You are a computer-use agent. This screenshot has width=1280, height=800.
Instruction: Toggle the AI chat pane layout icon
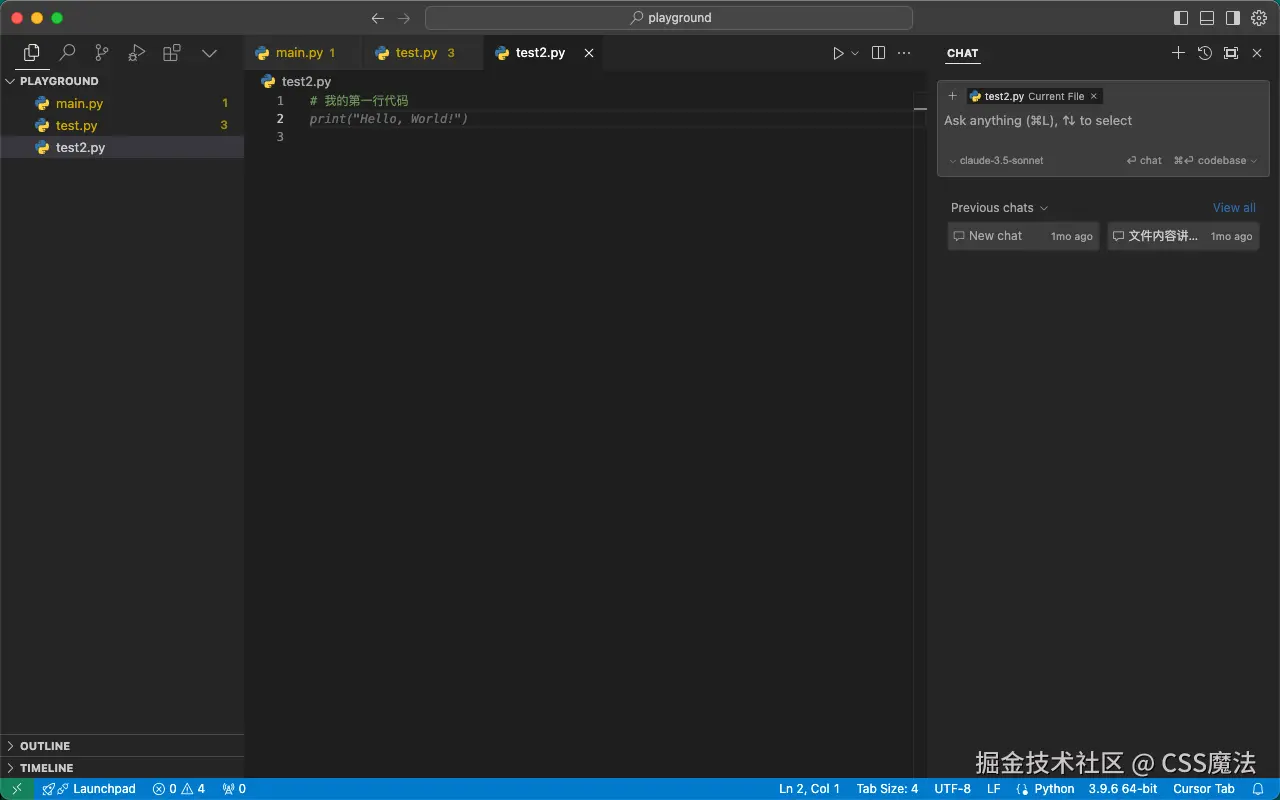(1233, 18)
